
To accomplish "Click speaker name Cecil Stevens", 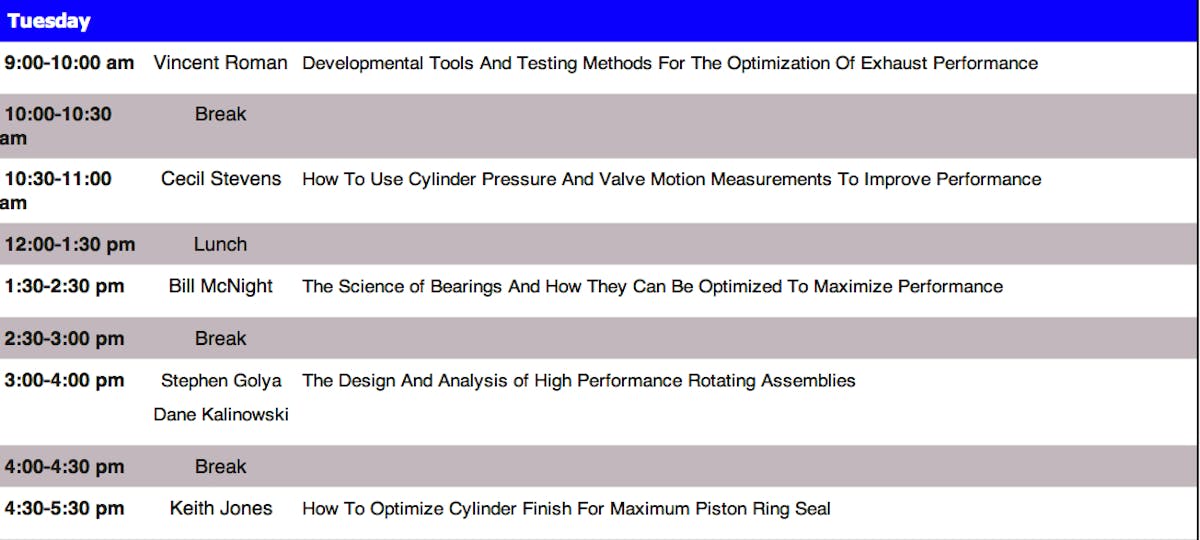I will point(221,179).
